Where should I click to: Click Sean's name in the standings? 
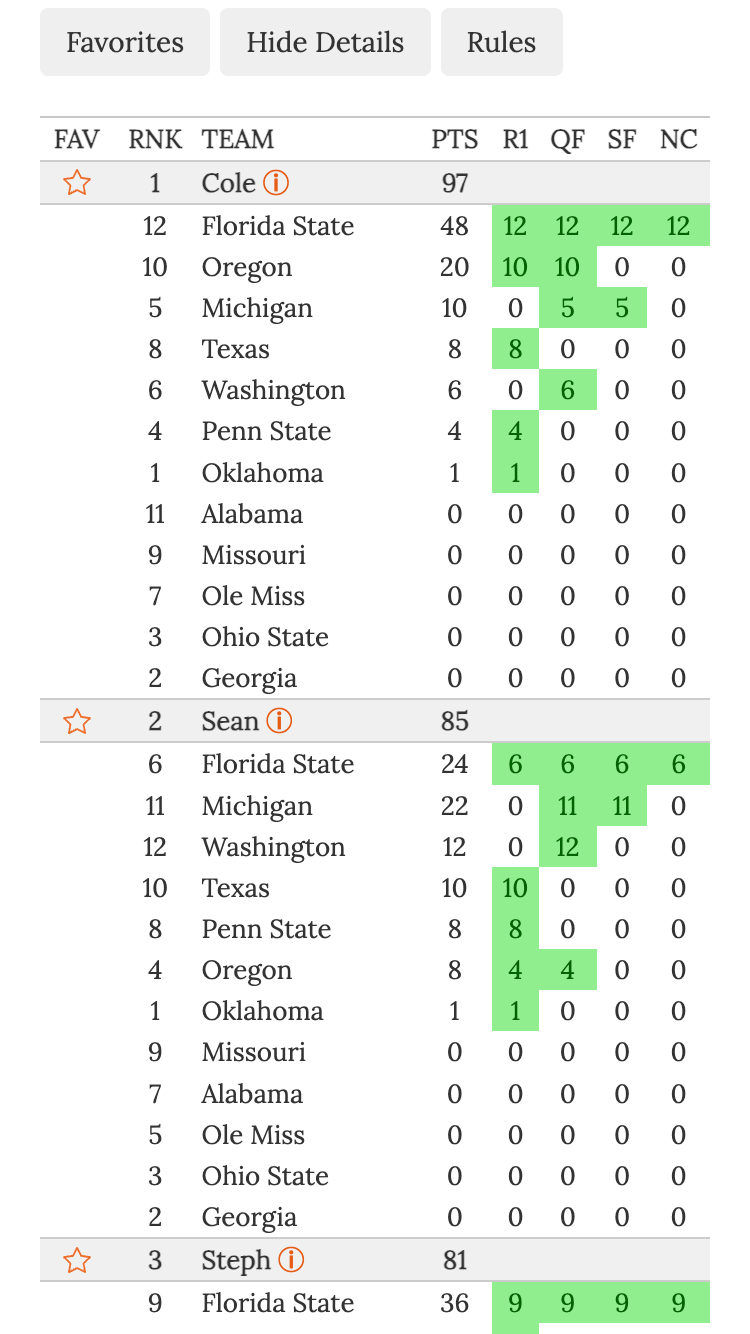tap(230, 721)
